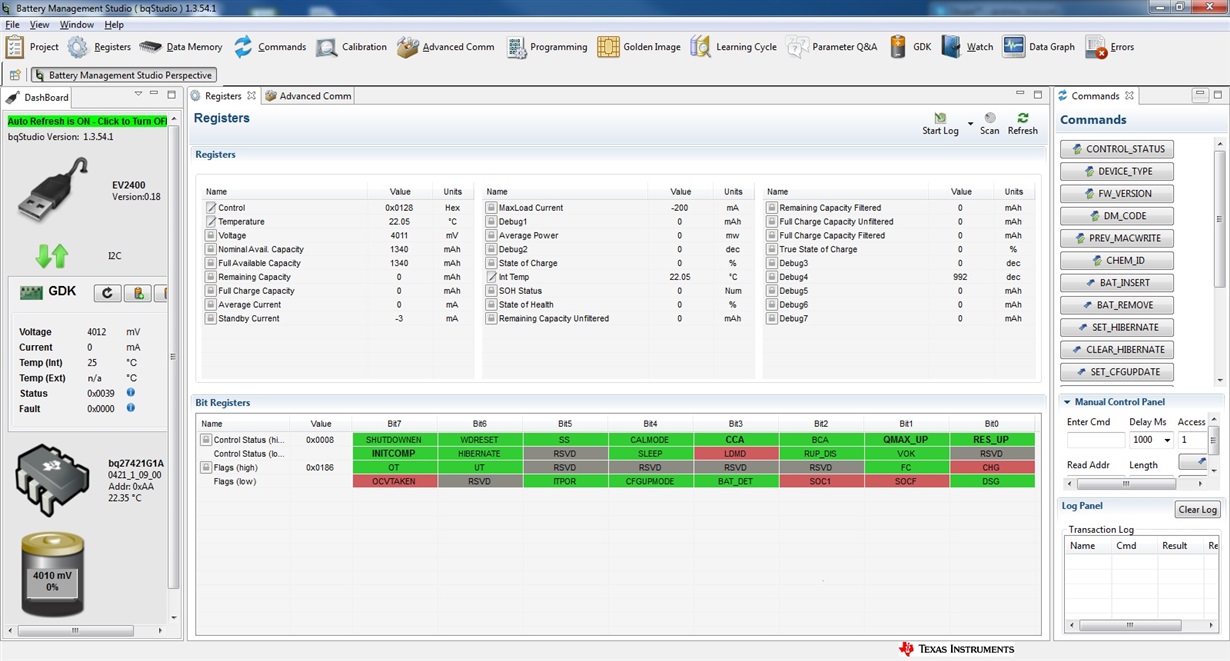Toggle the CALMODE bit cell

650,440
